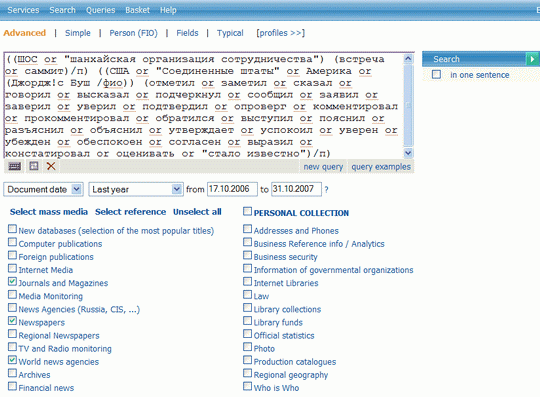Click the from date field
This screenshot has height=397, width=540.
[232, 189]
